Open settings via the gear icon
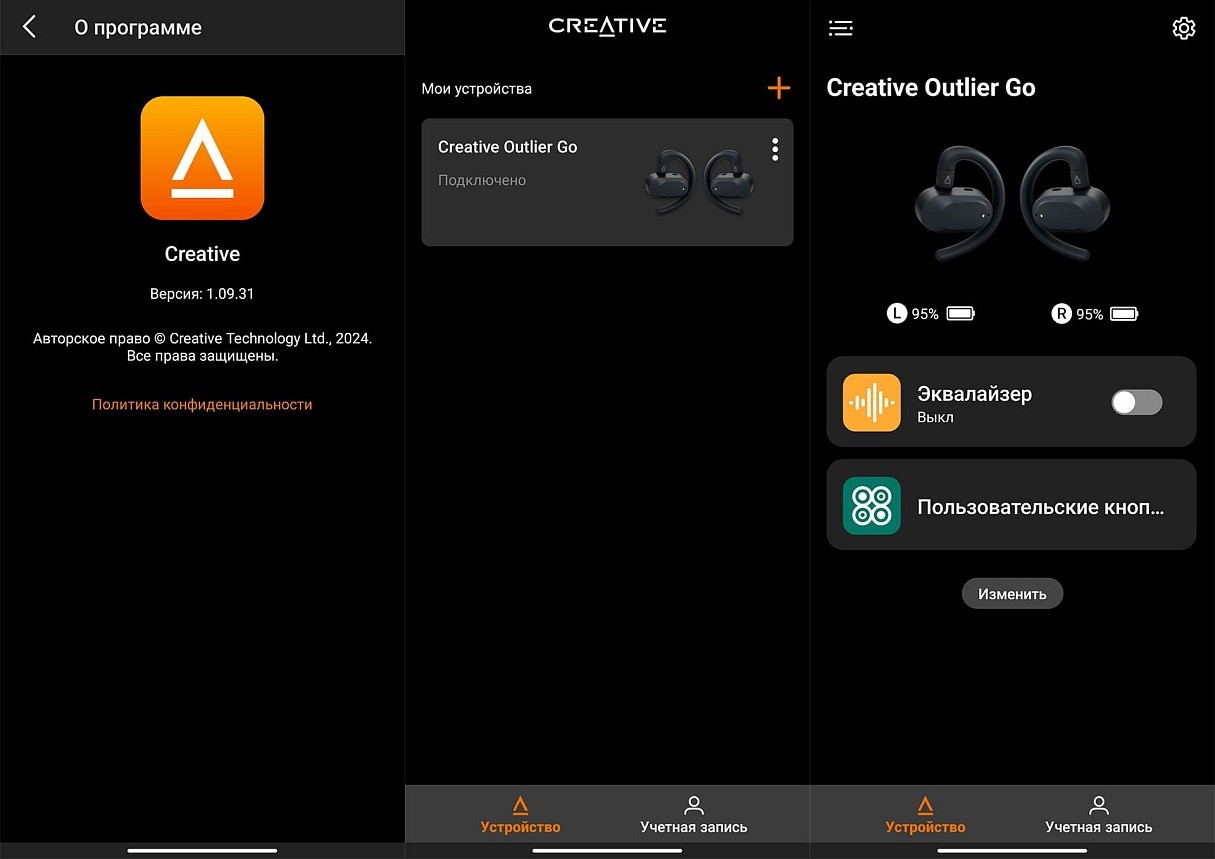This screenshot has width=1215, height=859. click(x=1183, y=28)
